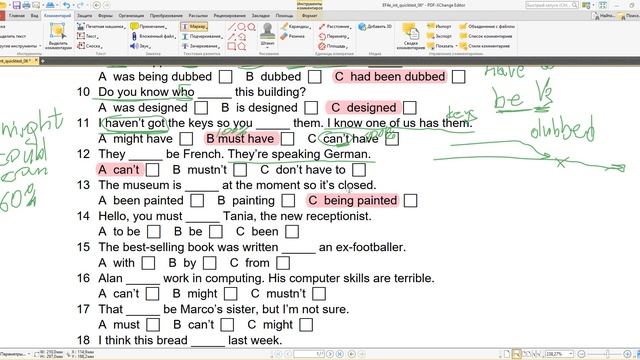The height and width of the screenshot is (360, 640).
Task: Click Объединение с файлом button
Action: [x=487, y=27]
